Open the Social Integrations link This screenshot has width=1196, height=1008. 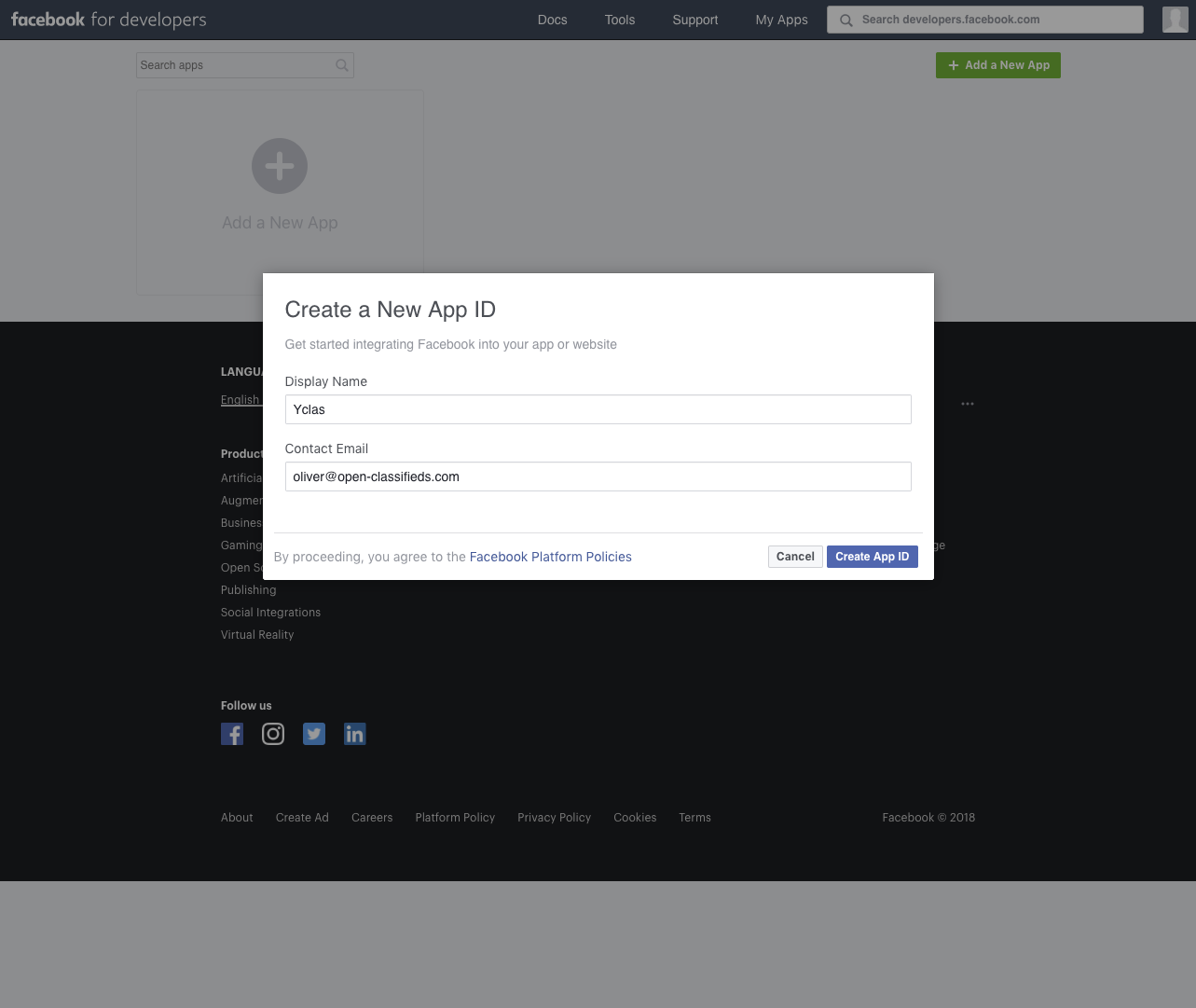(270, 613)
